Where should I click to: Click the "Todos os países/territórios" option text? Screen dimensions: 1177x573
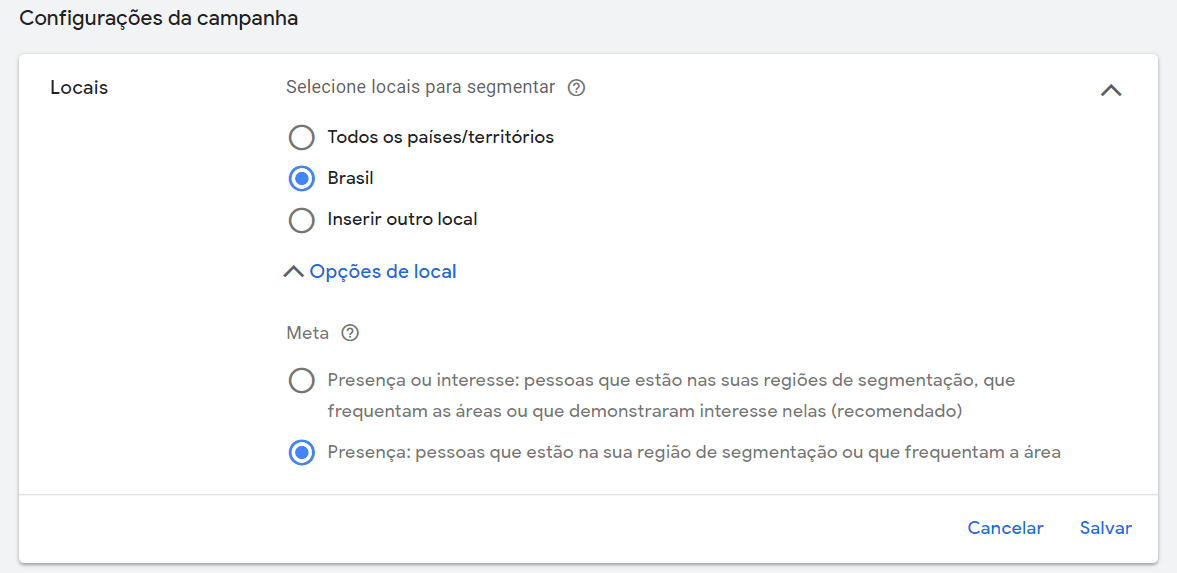[440, 137]
